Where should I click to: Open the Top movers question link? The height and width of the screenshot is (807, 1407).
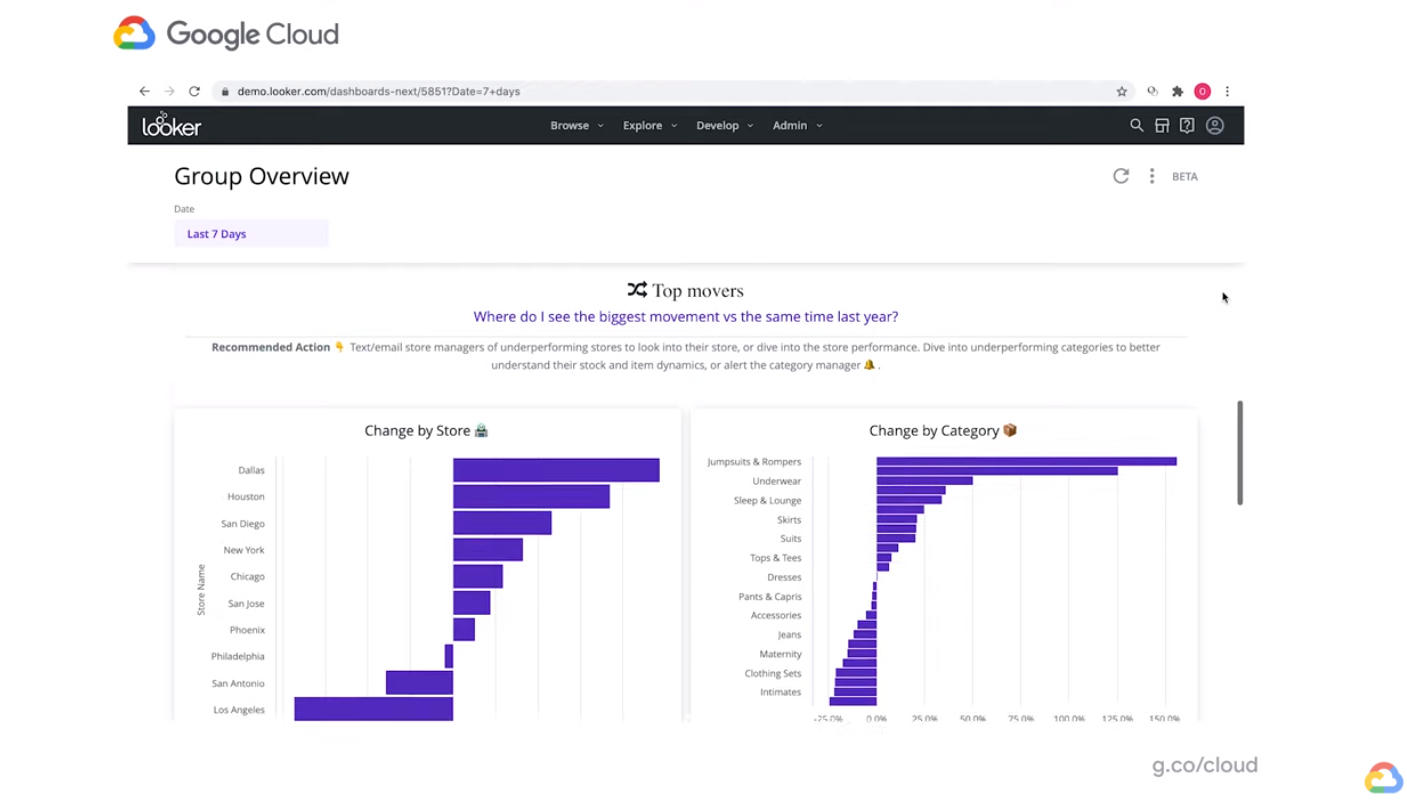tap(685, 316)
